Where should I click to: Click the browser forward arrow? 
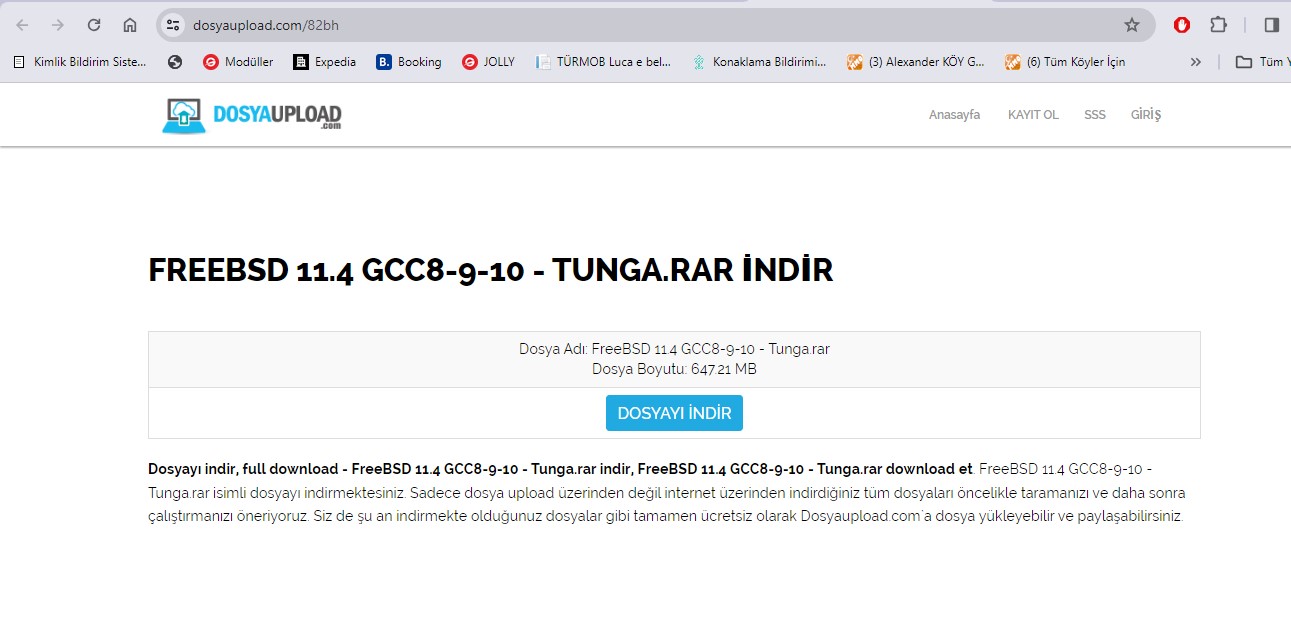point(58,25)
